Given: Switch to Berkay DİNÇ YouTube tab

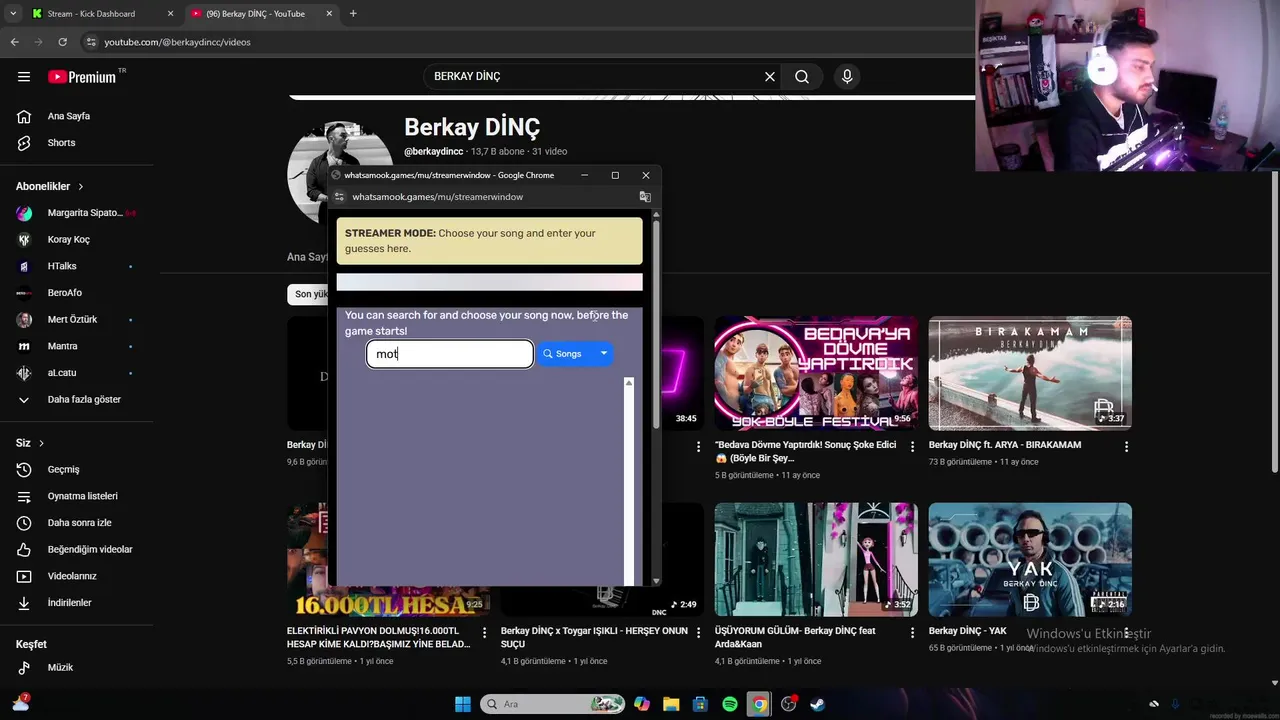Looking at the screenshot, I should [x=260, y=14].
